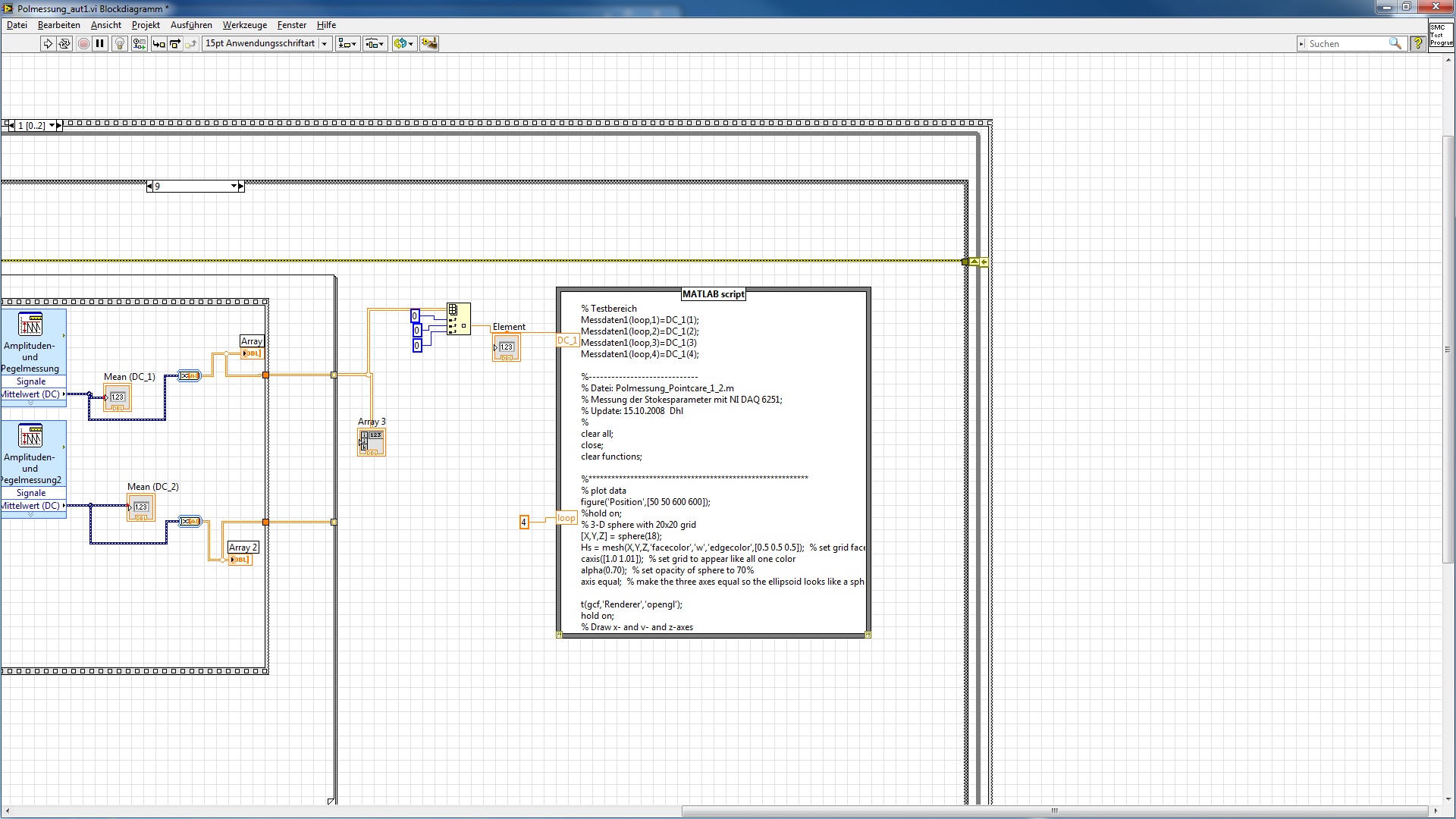This screenshot has width=1456, height=819.
Task: Click the Pause execution button
Action: point(100,44)
